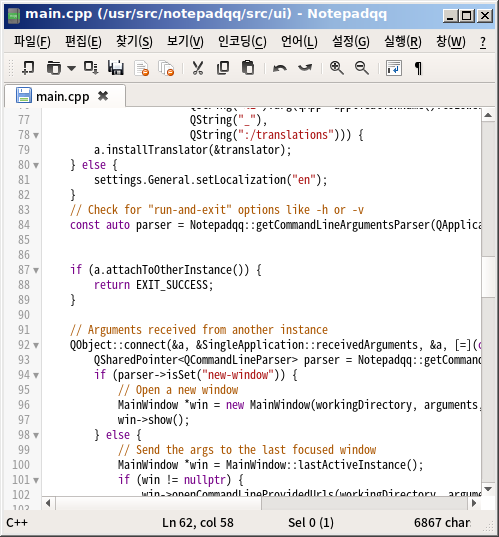Collapse code fold at line 98
Screen dimensions: 499x537
(x=36, y=436)
